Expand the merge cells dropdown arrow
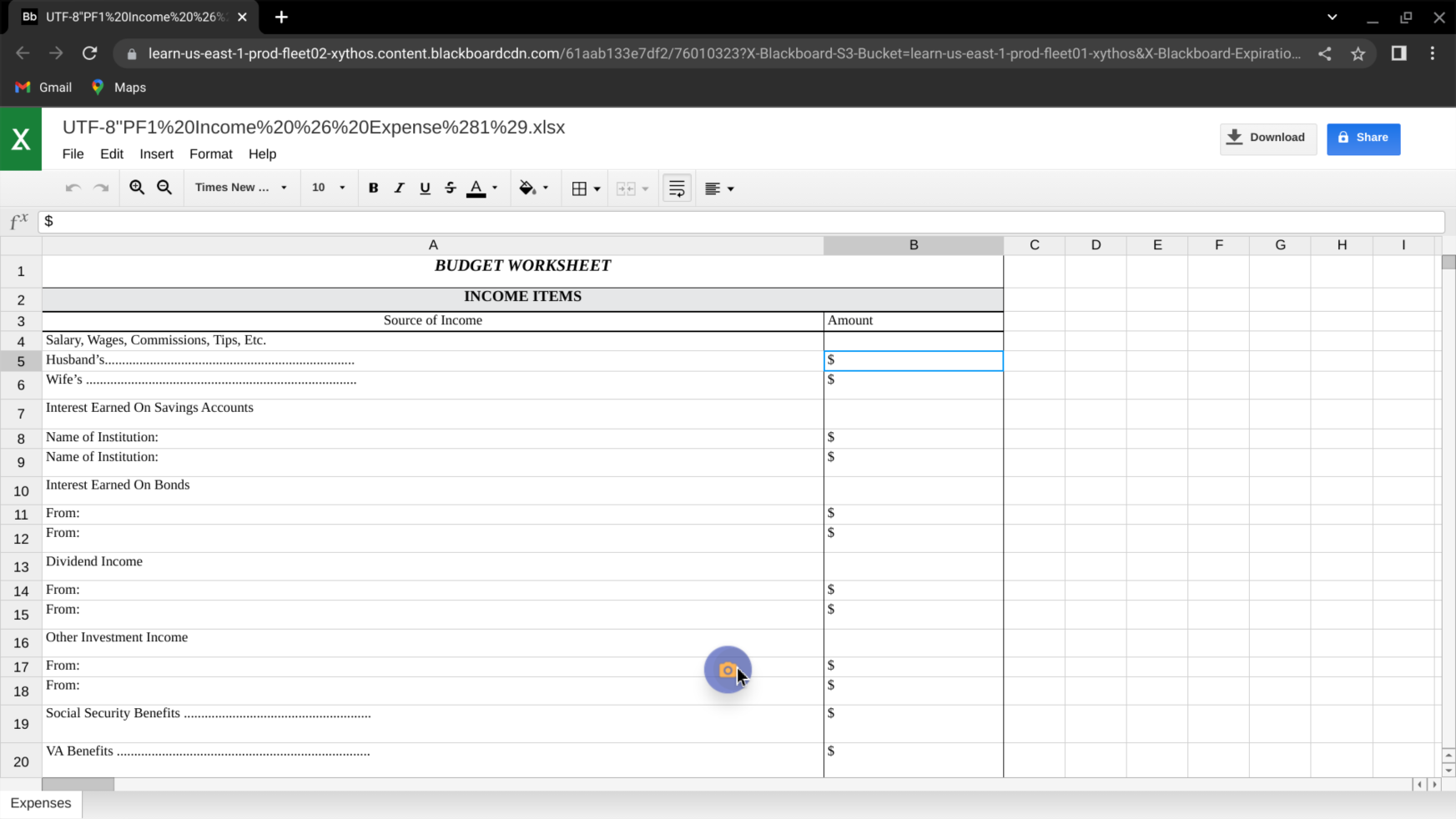 pyautogui.click(x=645, y=189)
